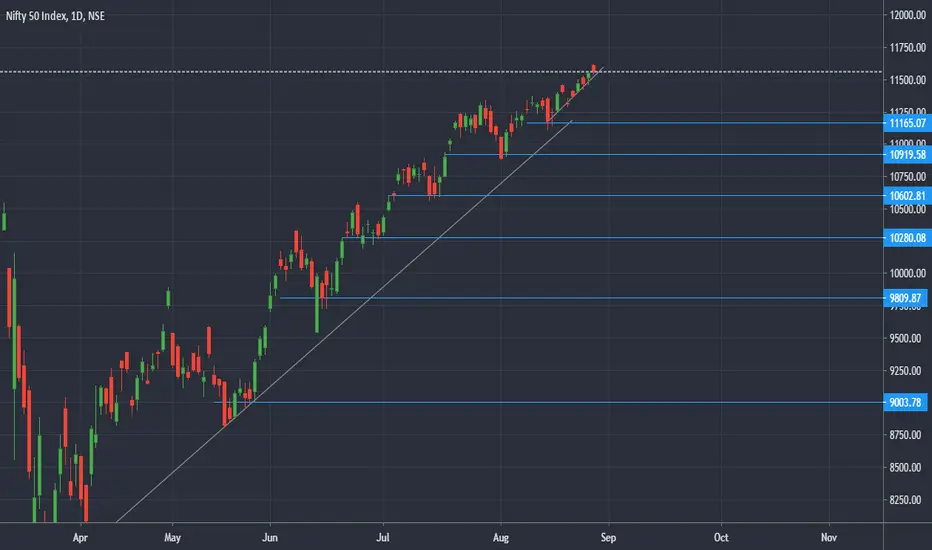Select the 9809.87 price level label
This screenshot has height=550, width=932.
coord(905,298)
